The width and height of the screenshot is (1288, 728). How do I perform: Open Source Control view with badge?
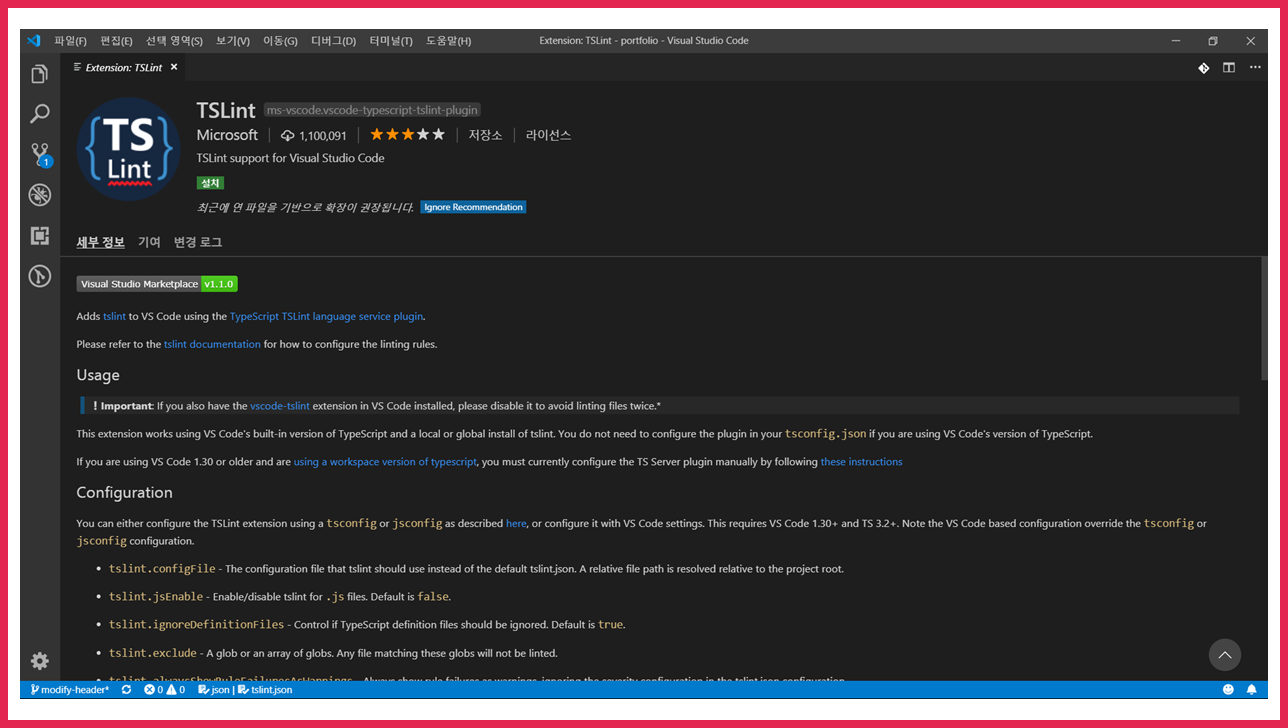[x=40, y=155]
